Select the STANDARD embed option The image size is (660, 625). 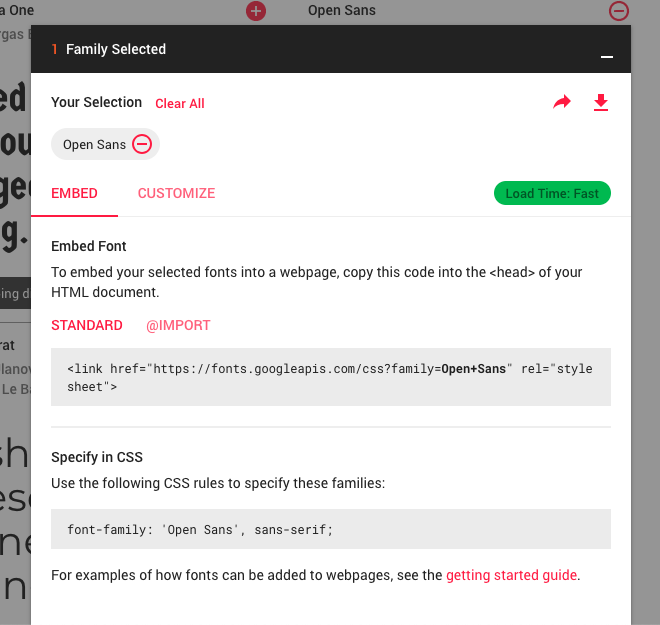87,325
